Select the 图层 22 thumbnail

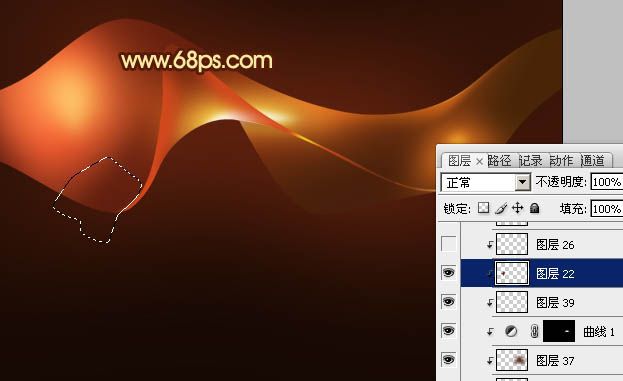(512, 273)
